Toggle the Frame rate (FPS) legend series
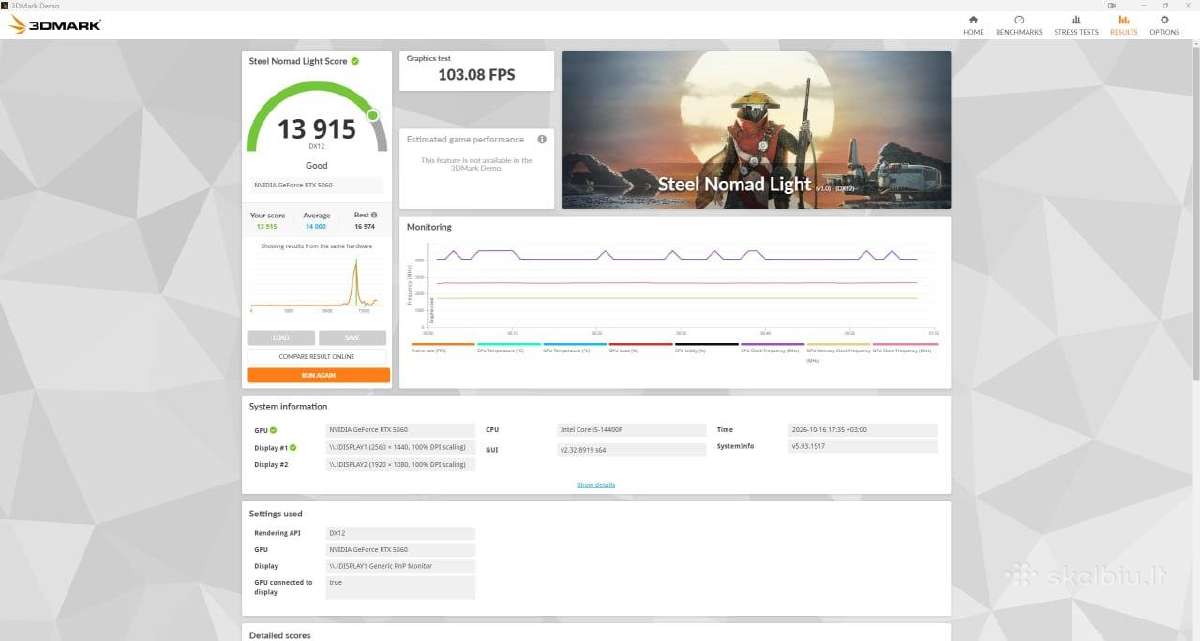 442,347
